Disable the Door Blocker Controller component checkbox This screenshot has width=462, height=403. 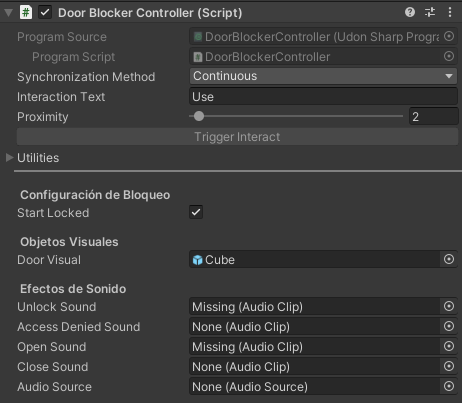tap(45, 13)
